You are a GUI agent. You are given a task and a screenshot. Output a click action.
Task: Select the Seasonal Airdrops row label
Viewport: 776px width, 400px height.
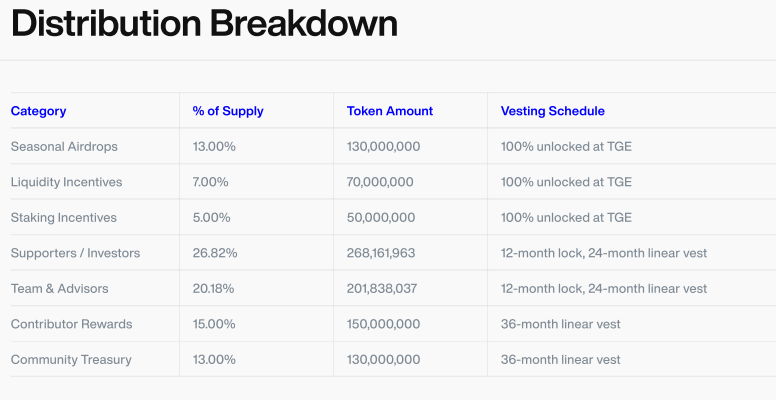64,146
